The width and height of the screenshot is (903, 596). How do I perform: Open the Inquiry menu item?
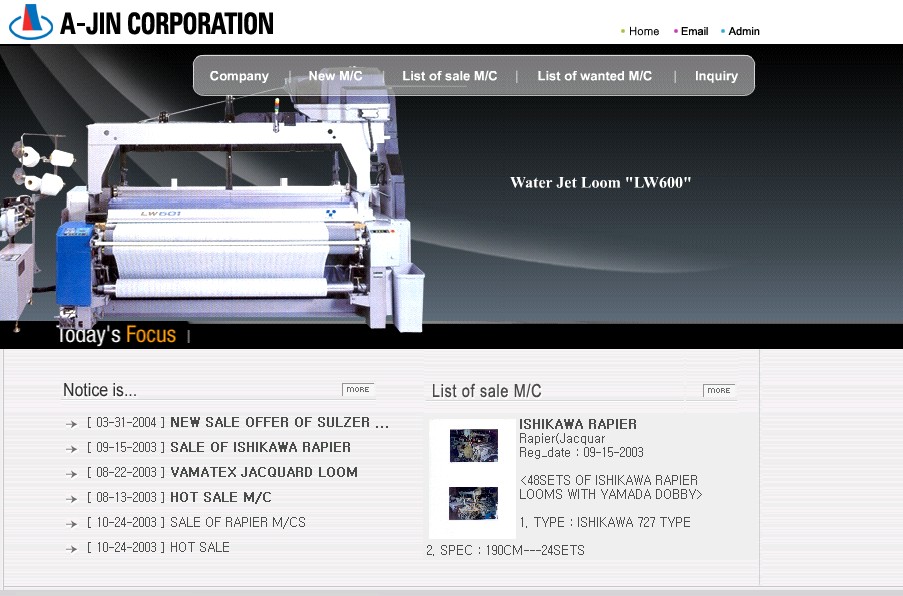point(716,76)
